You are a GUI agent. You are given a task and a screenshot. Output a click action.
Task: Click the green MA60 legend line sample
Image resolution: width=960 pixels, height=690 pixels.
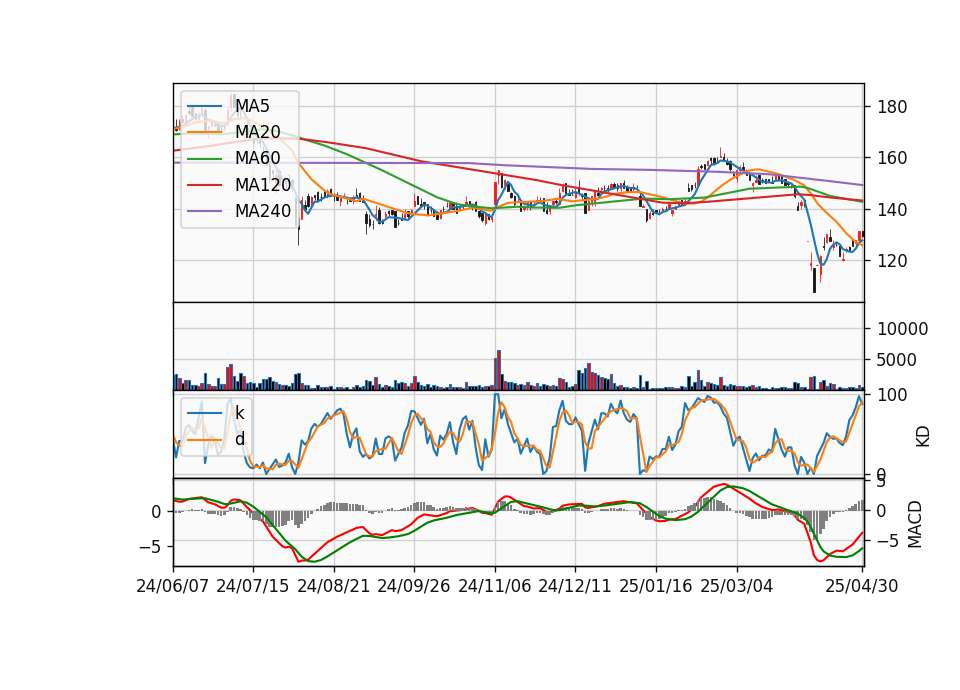pyautogui.click(x=204, y=159)
